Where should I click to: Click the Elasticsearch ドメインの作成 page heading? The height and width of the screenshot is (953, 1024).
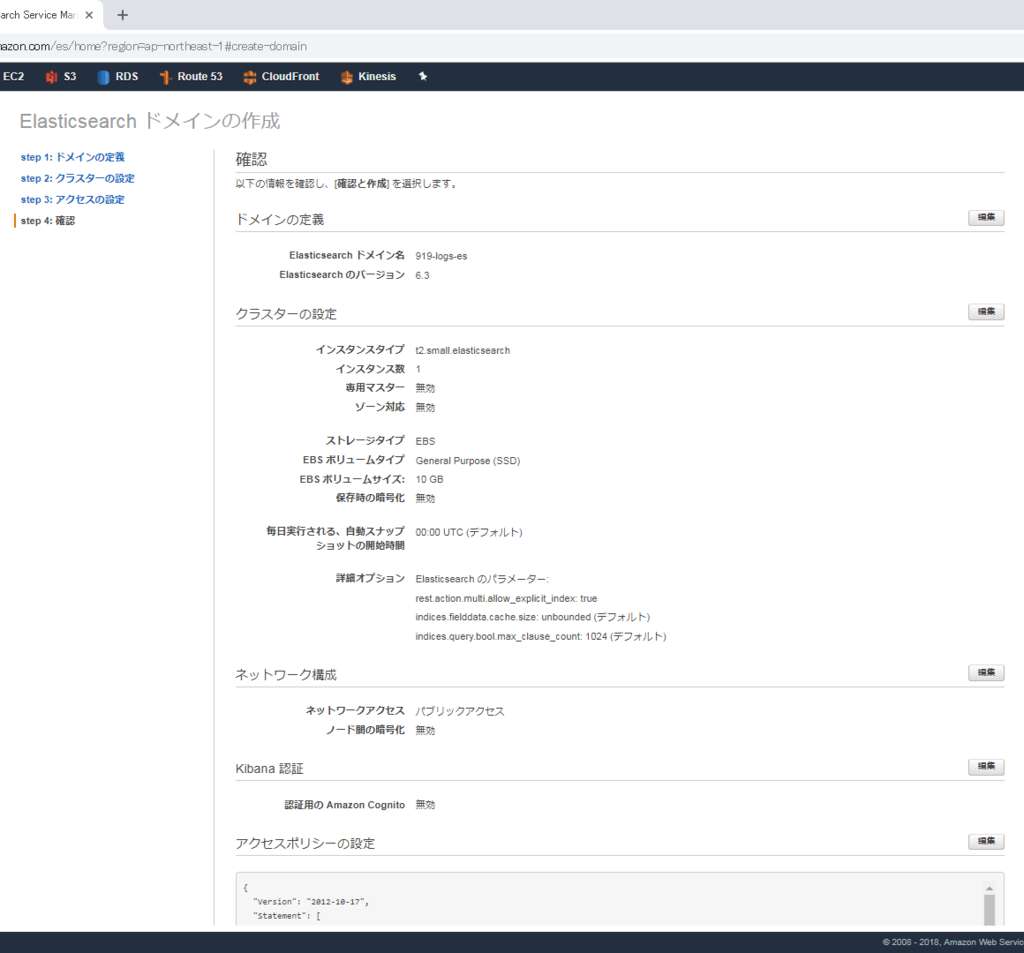coord(150,121)
